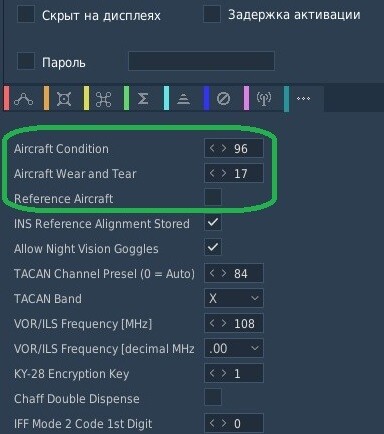Decrease Aircraft Wear and Tear value
Image resolution: width=384 pixels, height=434 pixels.
pyautogui.click(x=212, y=173)
